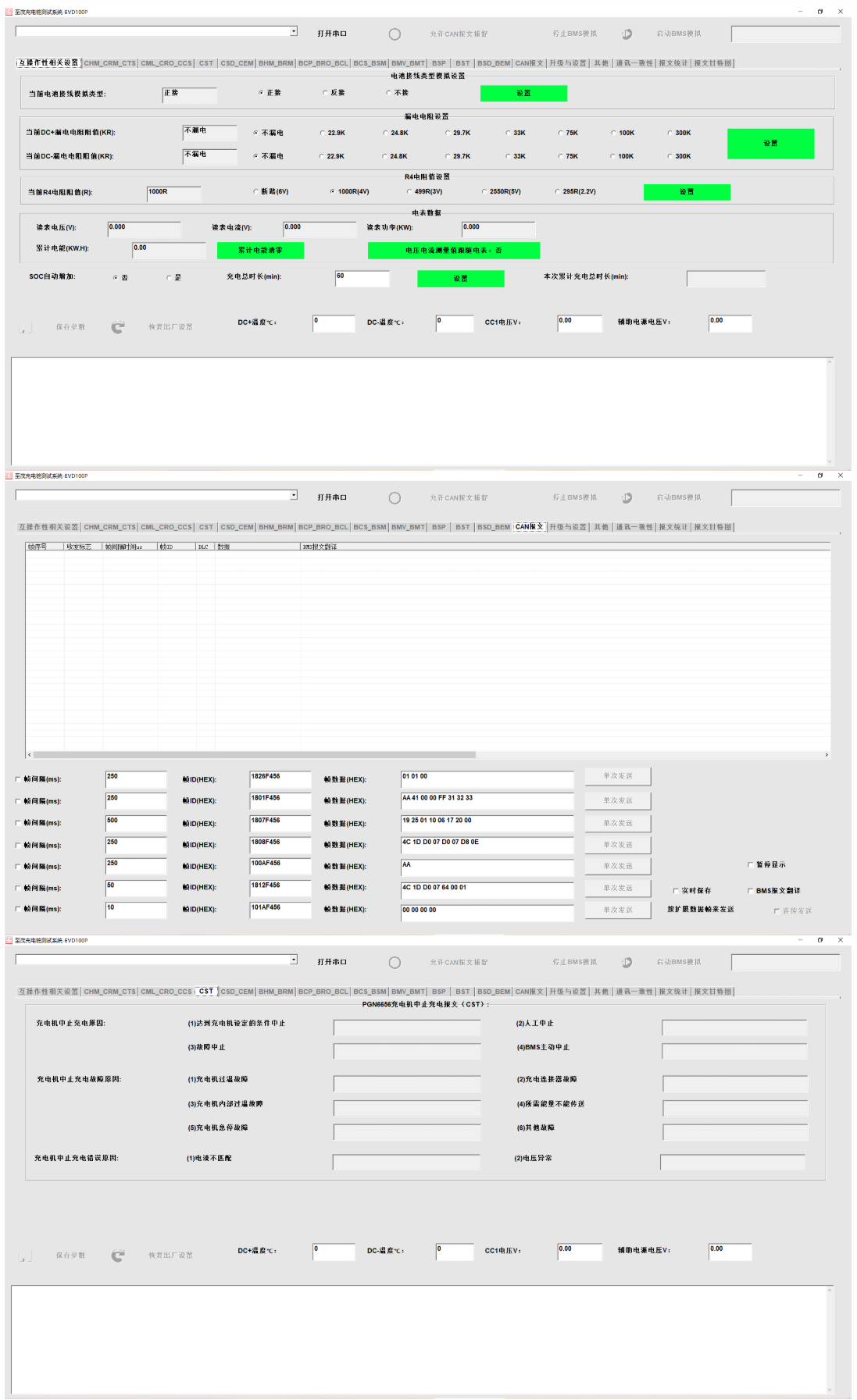Check the 实时保存 checkbox
Viewport: 857px width, 1400px height.
[677, 891]
